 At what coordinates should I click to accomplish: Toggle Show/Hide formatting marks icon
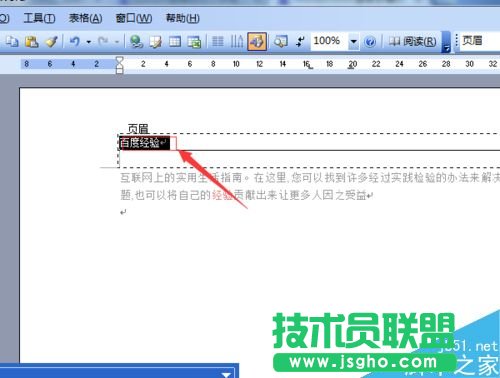(x=300, y=42)
